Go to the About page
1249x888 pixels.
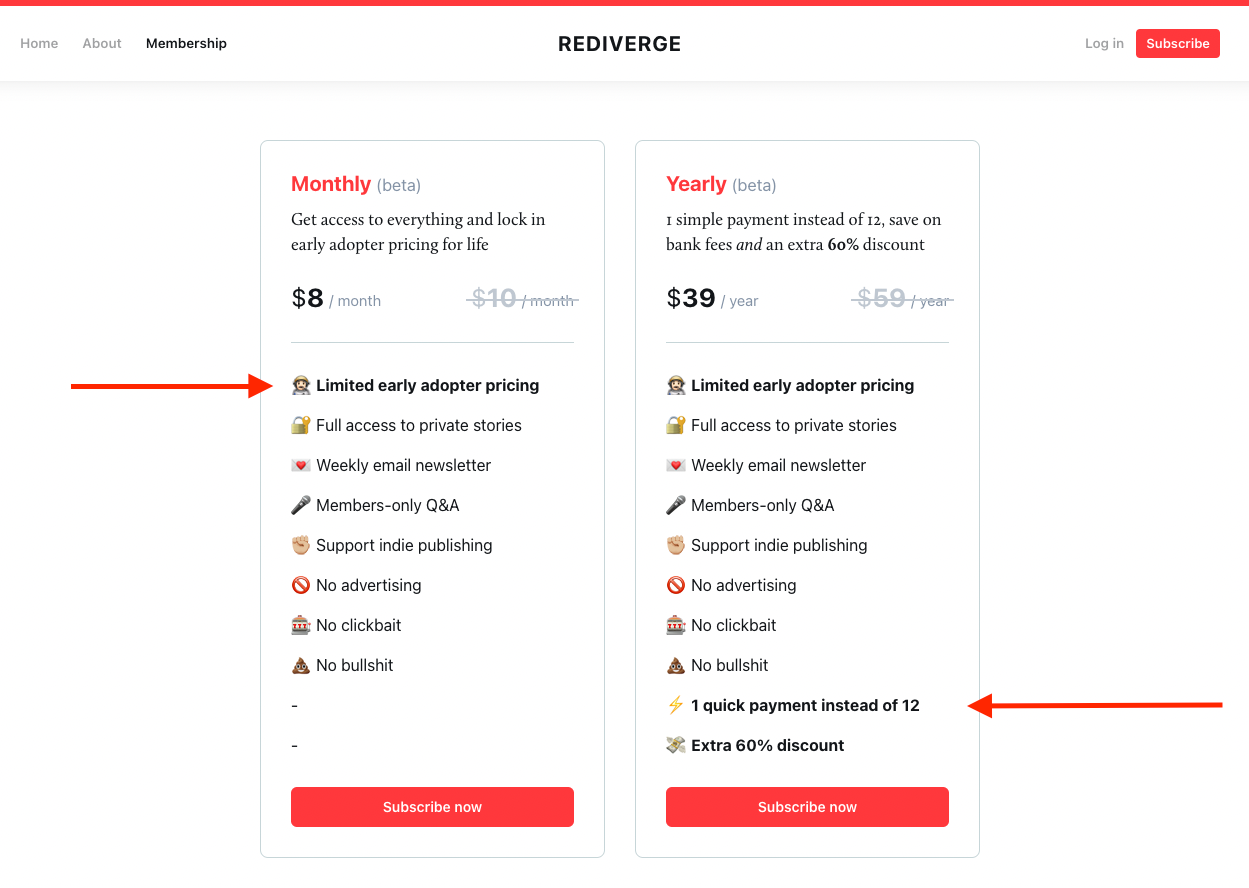pyautogui.click(x=101, y=43)
